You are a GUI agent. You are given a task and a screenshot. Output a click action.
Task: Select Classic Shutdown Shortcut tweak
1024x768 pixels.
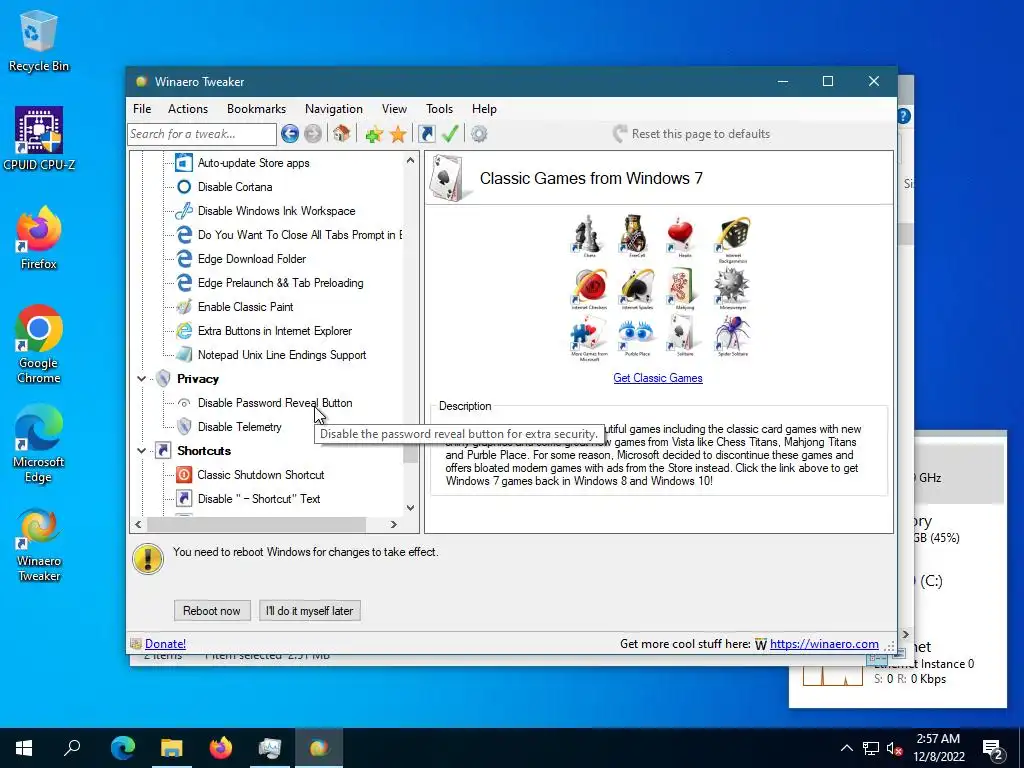261,475
